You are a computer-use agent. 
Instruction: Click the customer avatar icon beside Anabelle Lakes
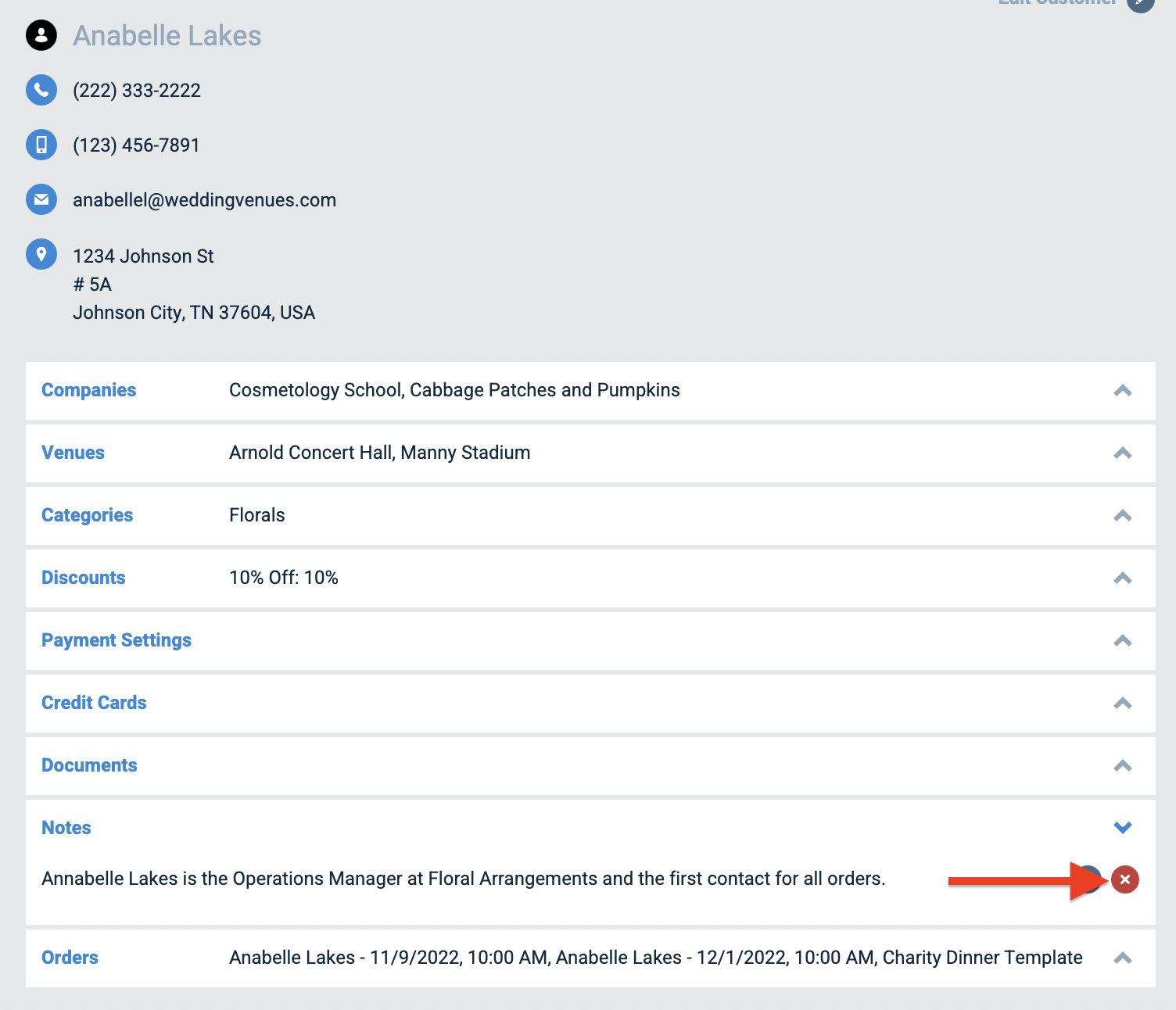click(x=41, y=35)
